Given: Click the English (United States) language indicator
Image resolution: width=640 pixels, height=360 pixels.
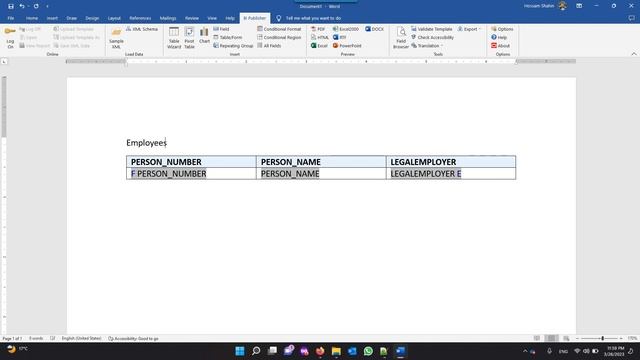Looking at the screenshot, I should [81, 338].
